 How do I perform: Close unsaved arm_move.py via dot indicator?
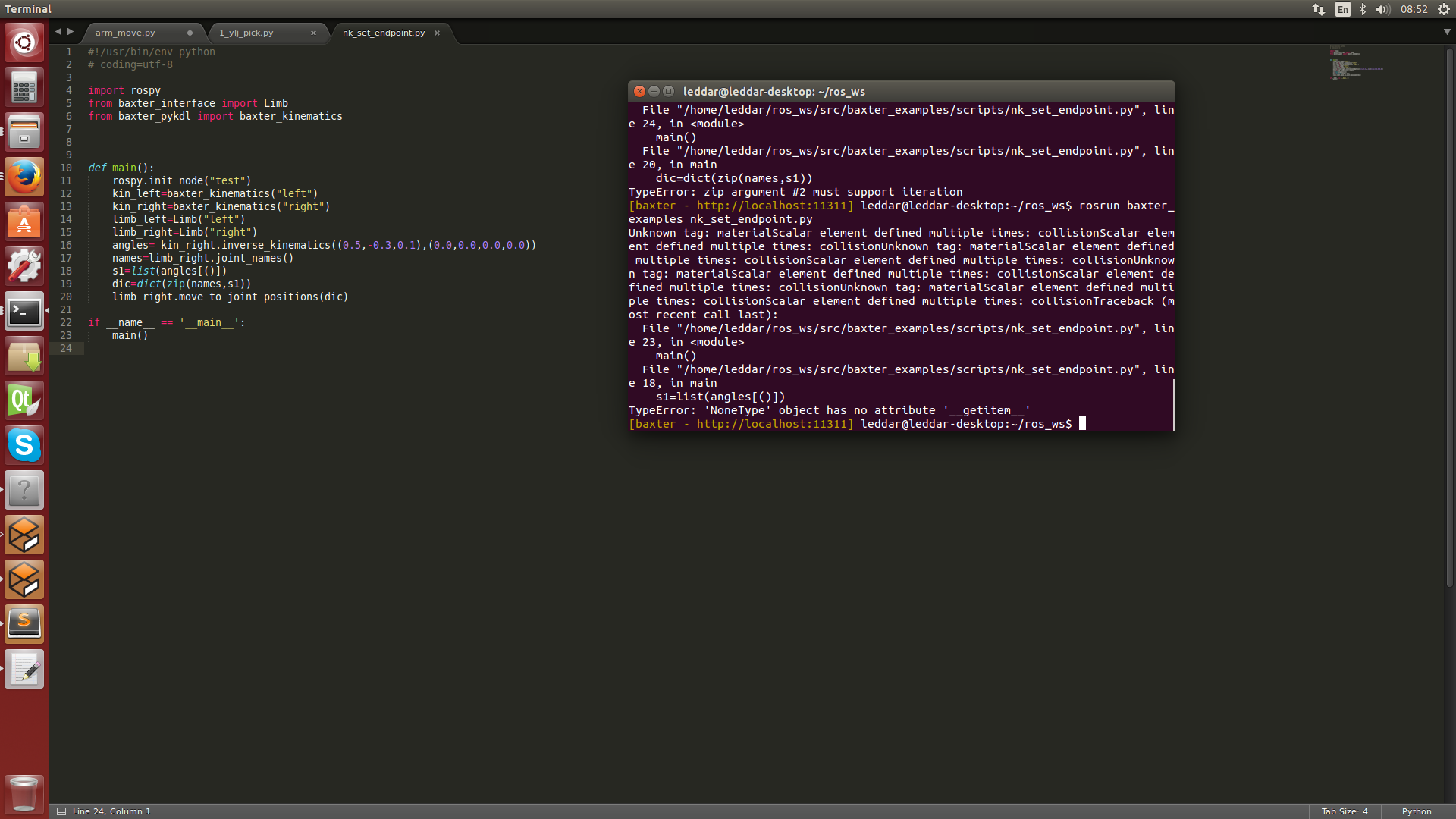(x=190, y=33)
